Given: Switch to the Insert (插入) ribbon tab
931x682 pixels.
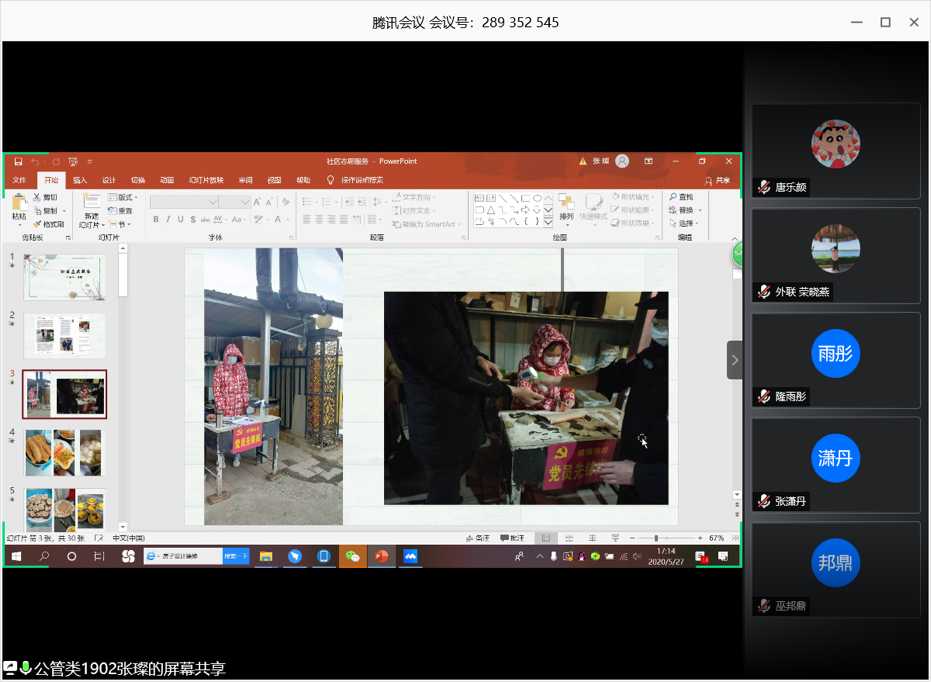Looking at the screenshot, I should [x=80, y=181].
